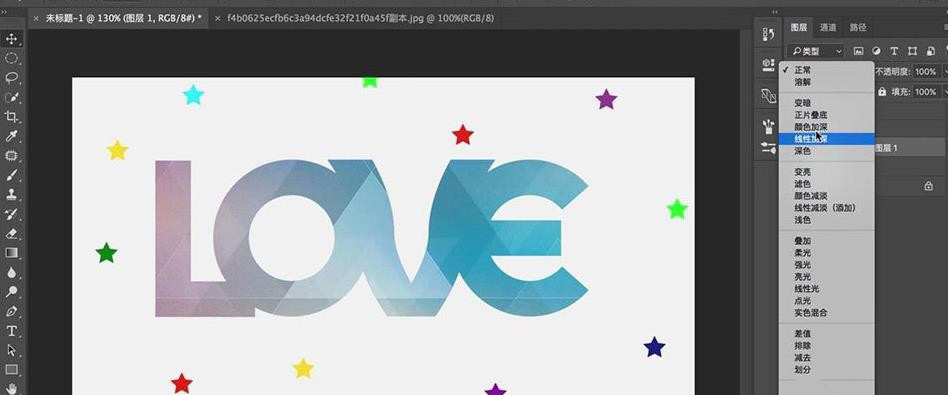Toggle the shape layer filter
948x395 pixels.
(x=913, y=51)
